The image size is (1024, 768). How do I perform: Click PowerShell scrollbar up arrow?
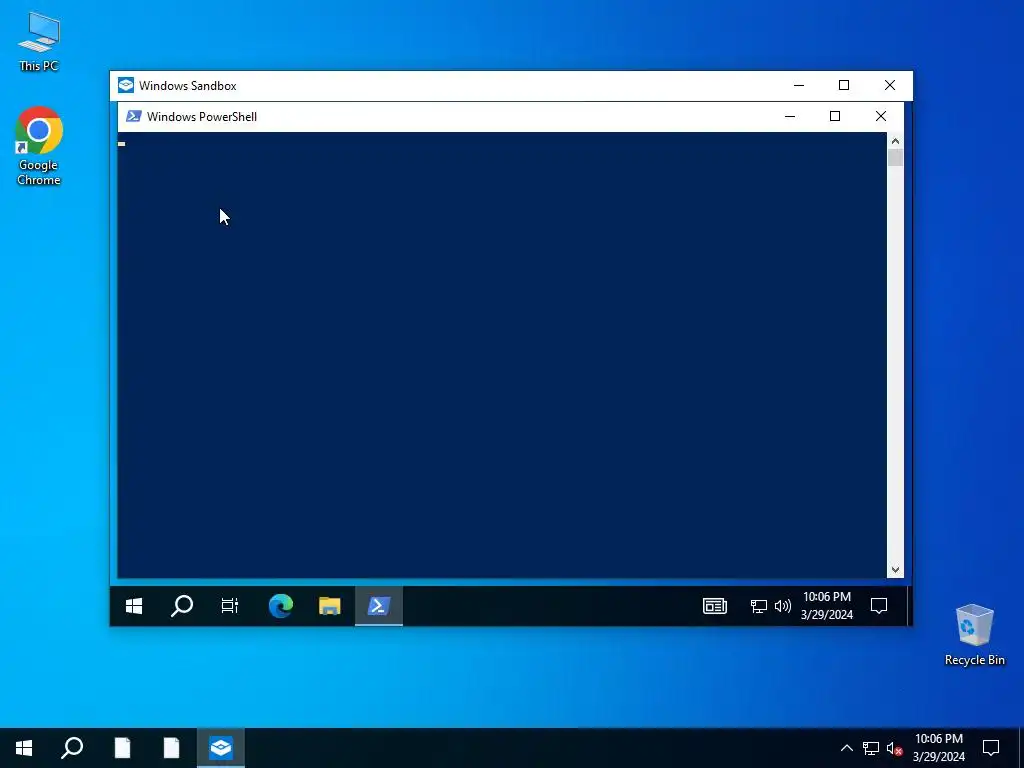click(895, 140)
